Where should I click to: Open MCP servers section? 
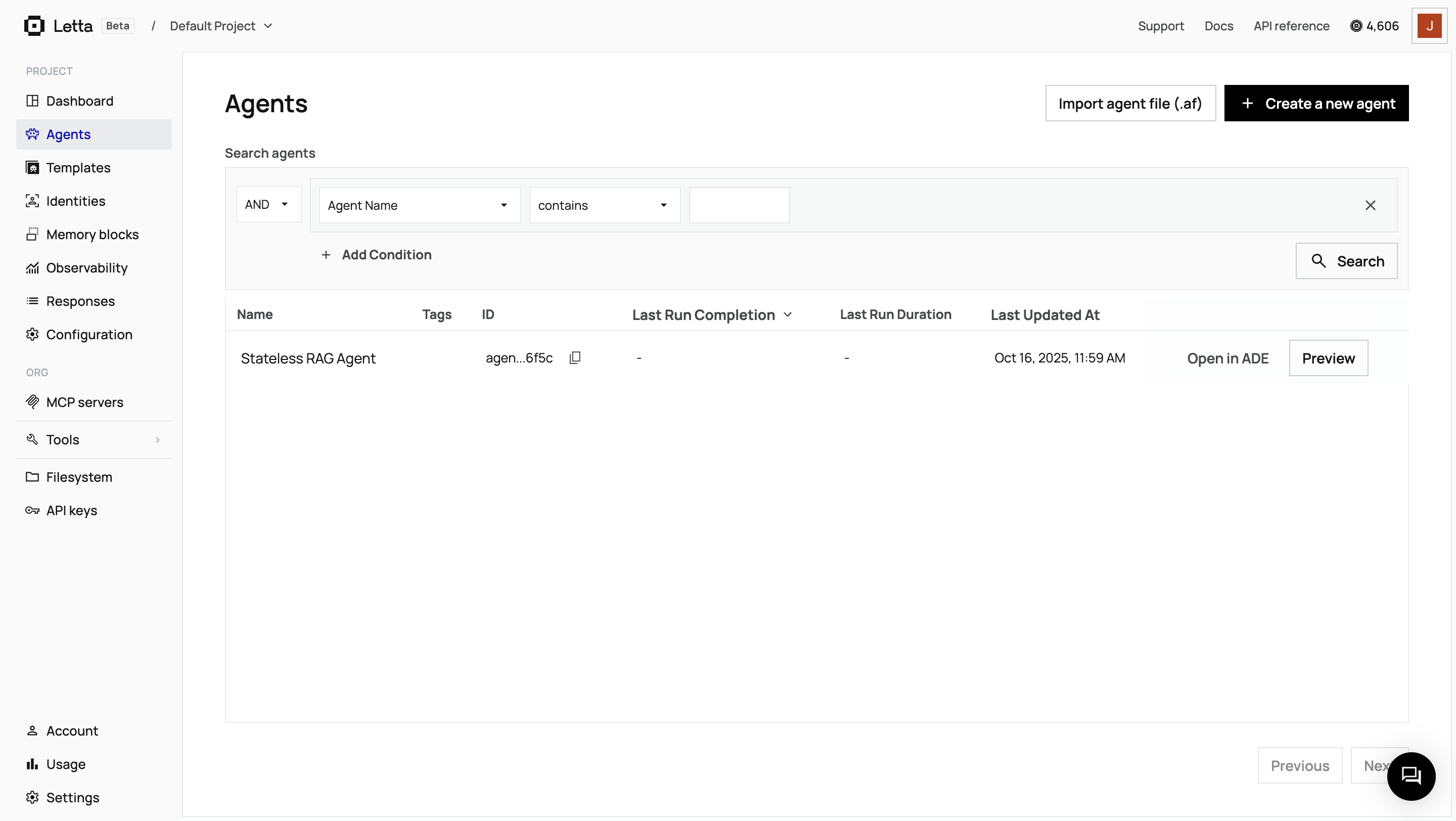[85, 402]
